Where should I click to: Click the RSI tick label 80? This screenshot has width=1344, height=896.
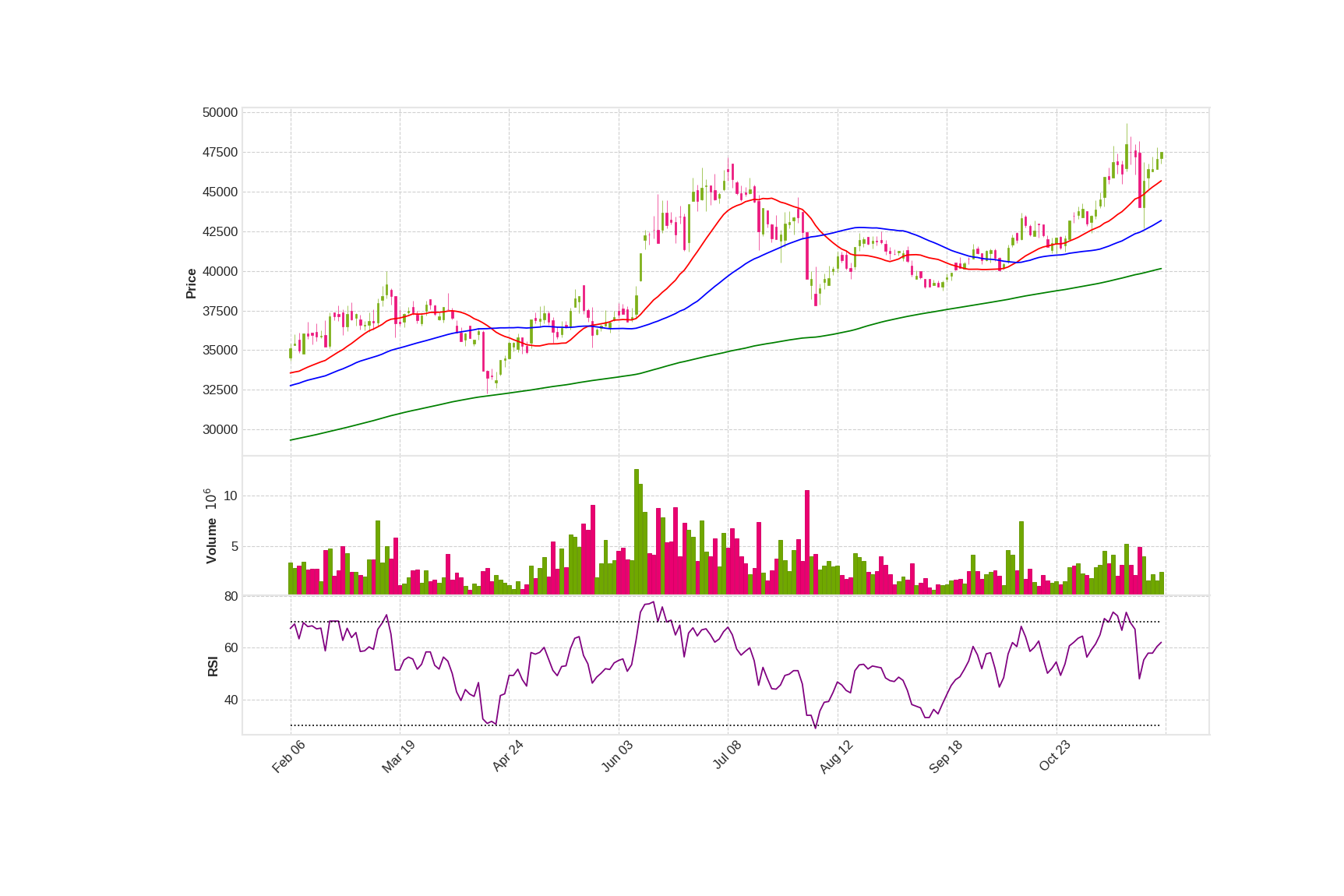click(x=231, y=597)
